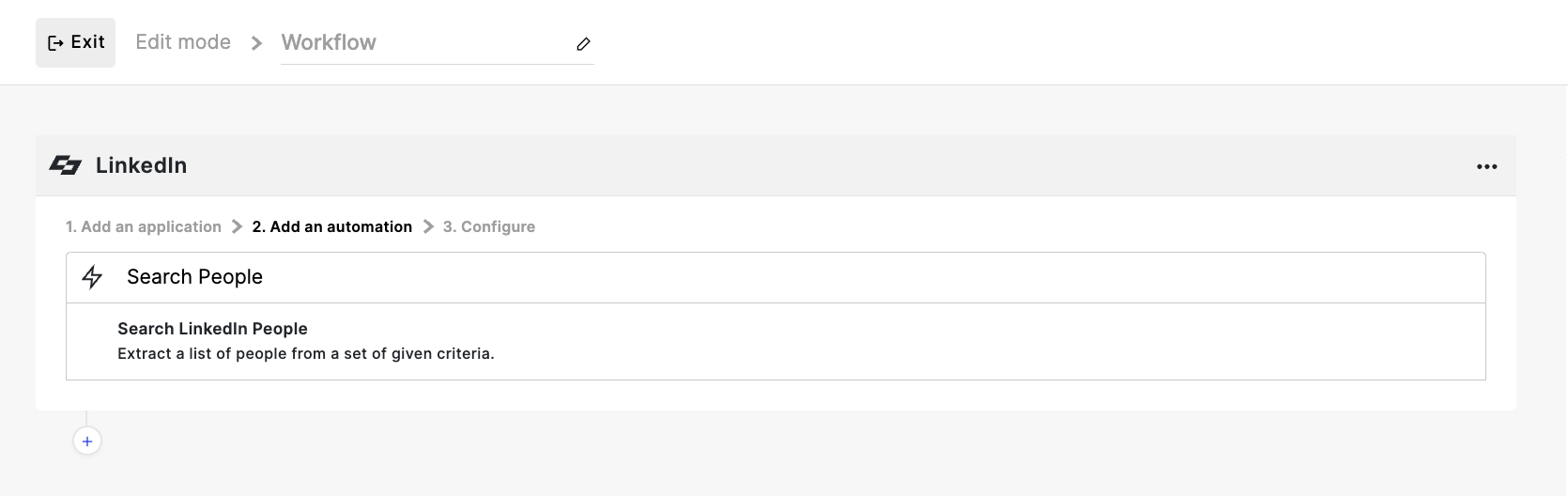
Task: Choose the Search LinkedIn People automation
Action: (x=776, y=341)
